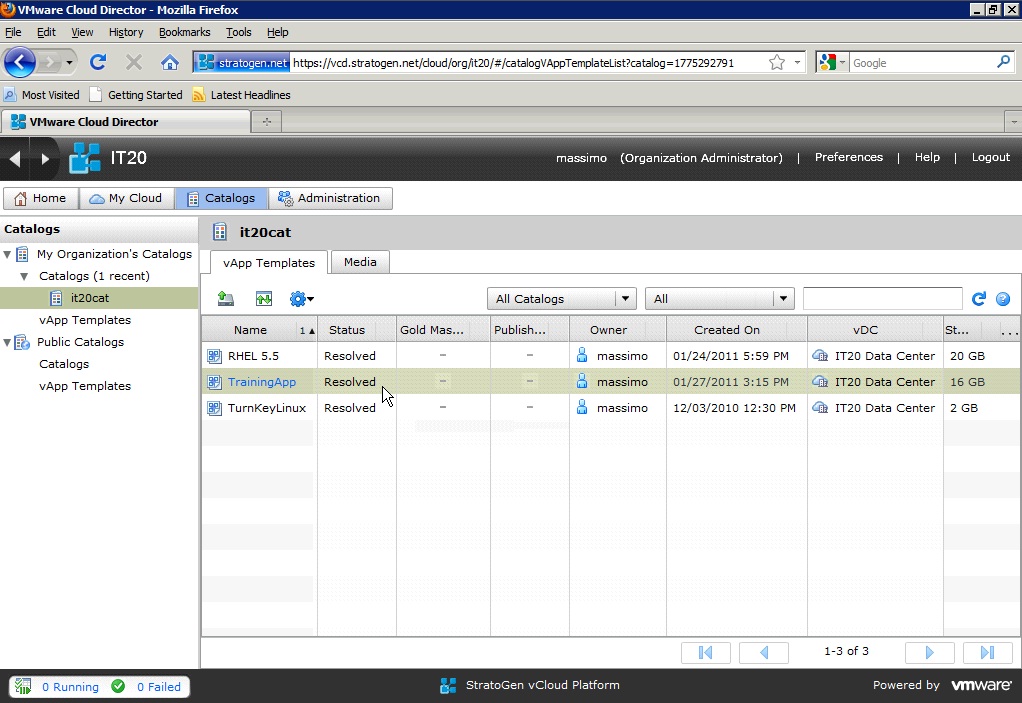Viewport: 1022px width, 703px height.
Task: Click the import template toolbar icon
Action: point(263,298)
